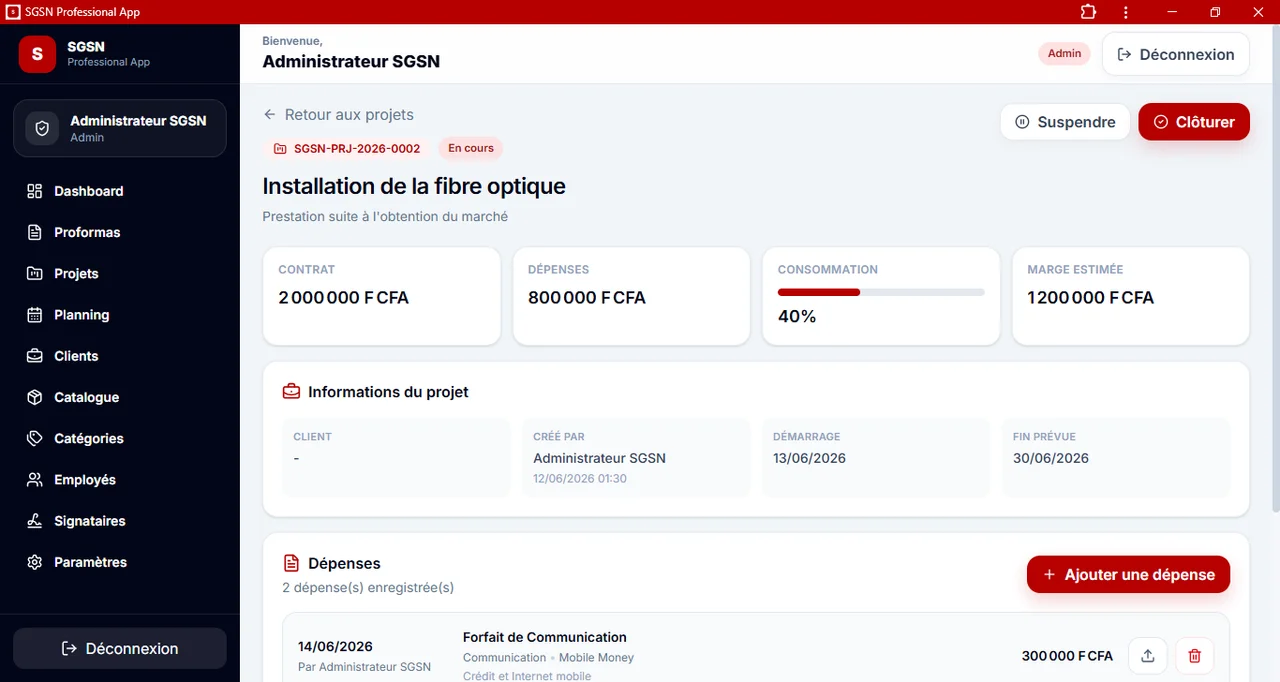Click Déconnexion at the sidebar bottom
Viewport: 1280px width, 682px height.
pos(120,648)
